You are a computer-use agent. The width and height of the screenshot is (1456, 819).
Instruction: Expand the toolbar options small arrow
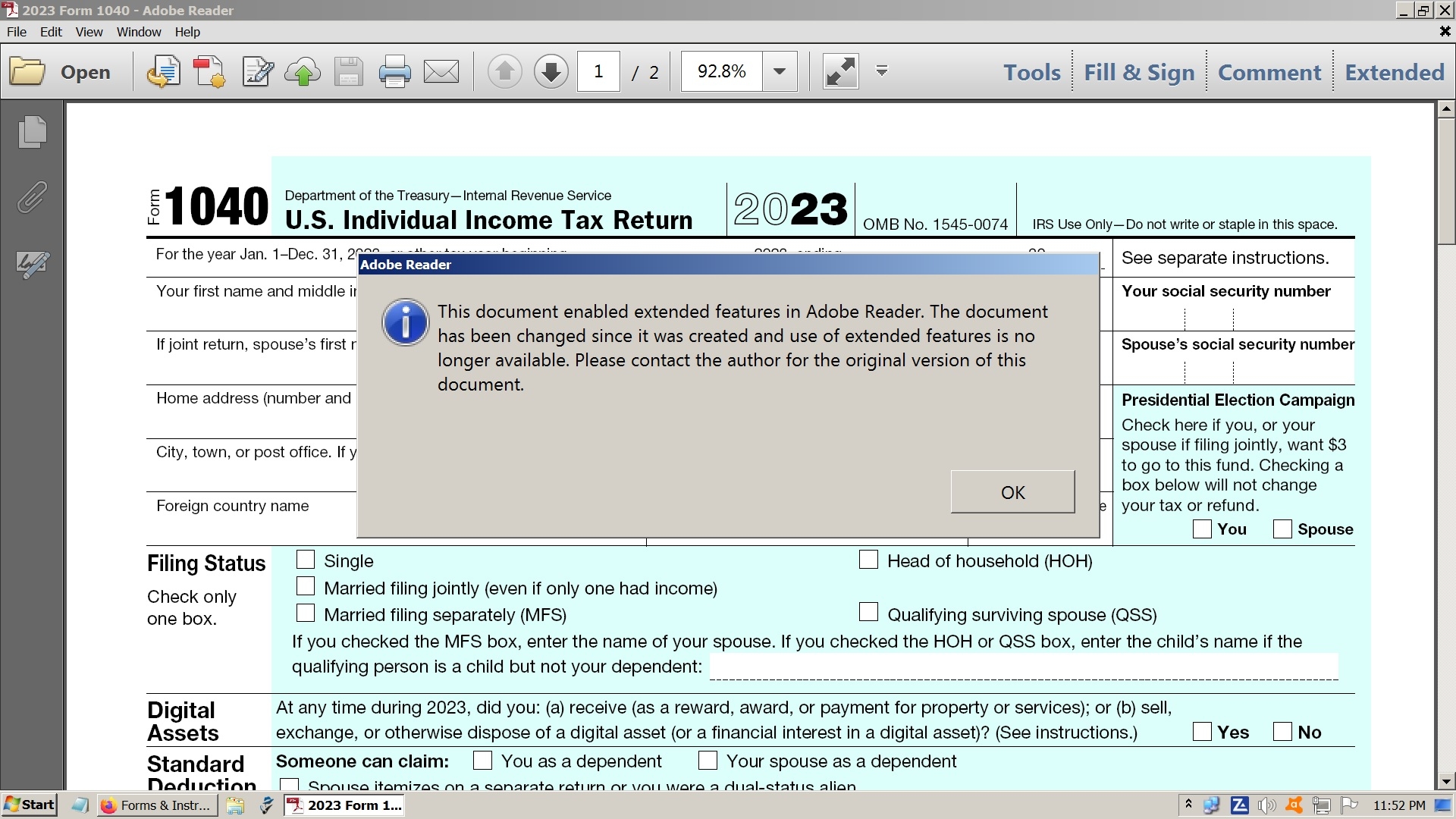click(881, 71)
